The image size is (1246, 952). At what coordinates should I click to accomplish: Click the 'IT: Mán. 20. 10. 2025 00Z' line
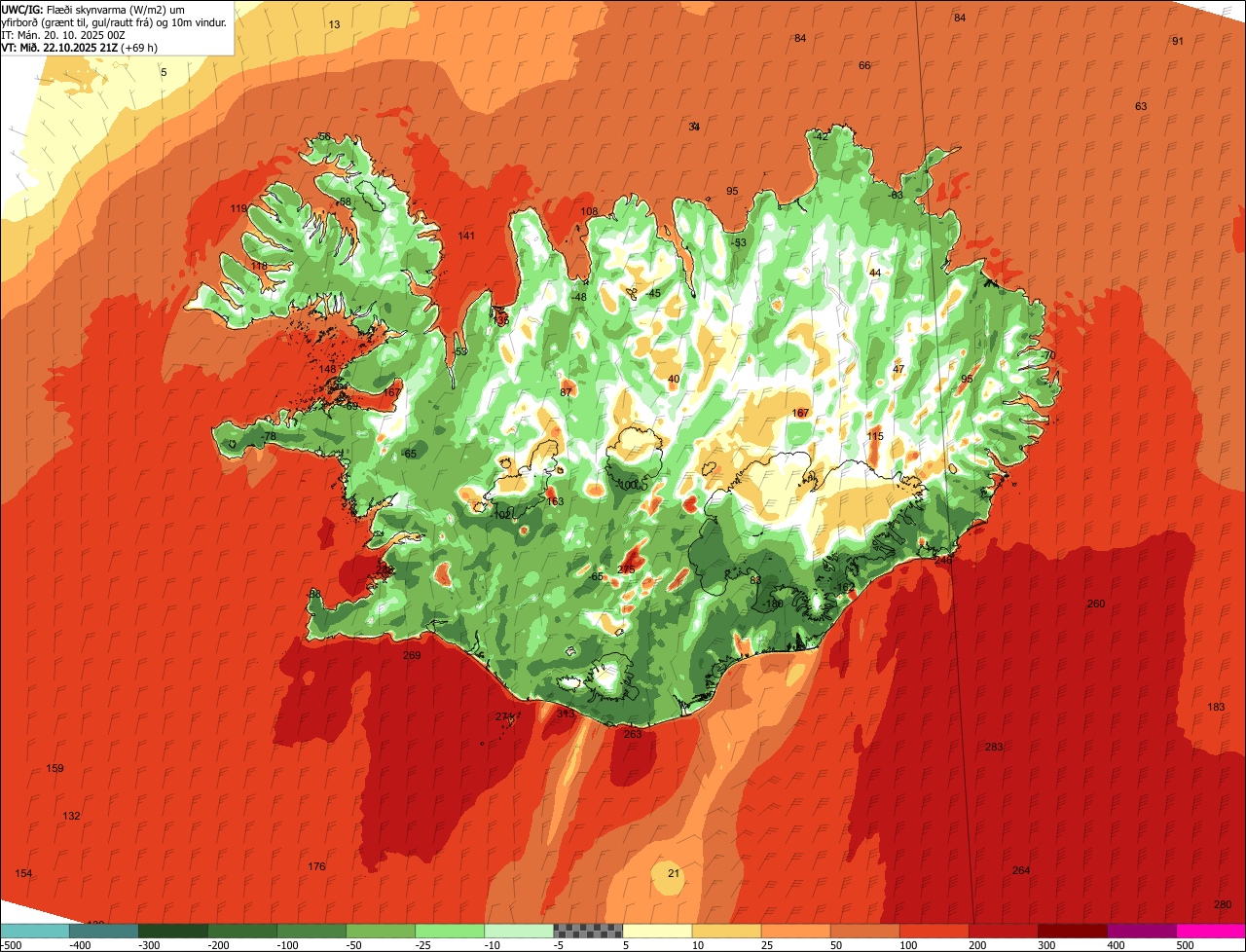coord(63,34)
